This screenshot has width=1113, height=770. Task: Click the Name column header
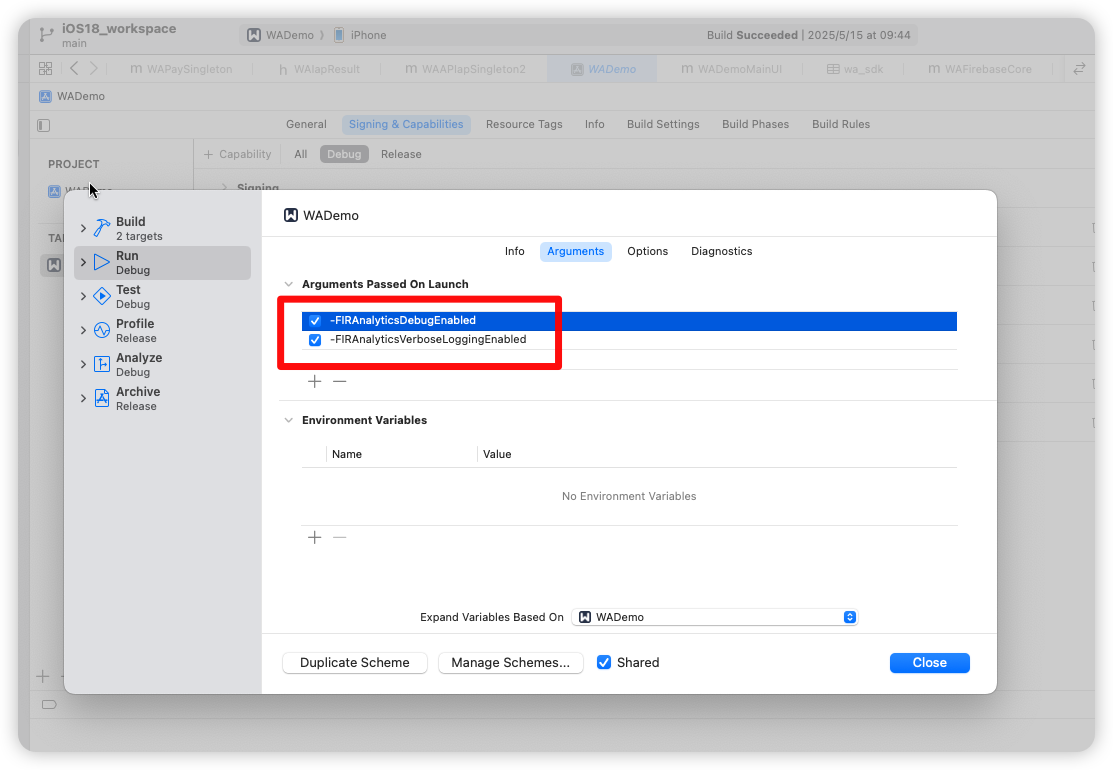pyautogui.click(x=346, y=454)
